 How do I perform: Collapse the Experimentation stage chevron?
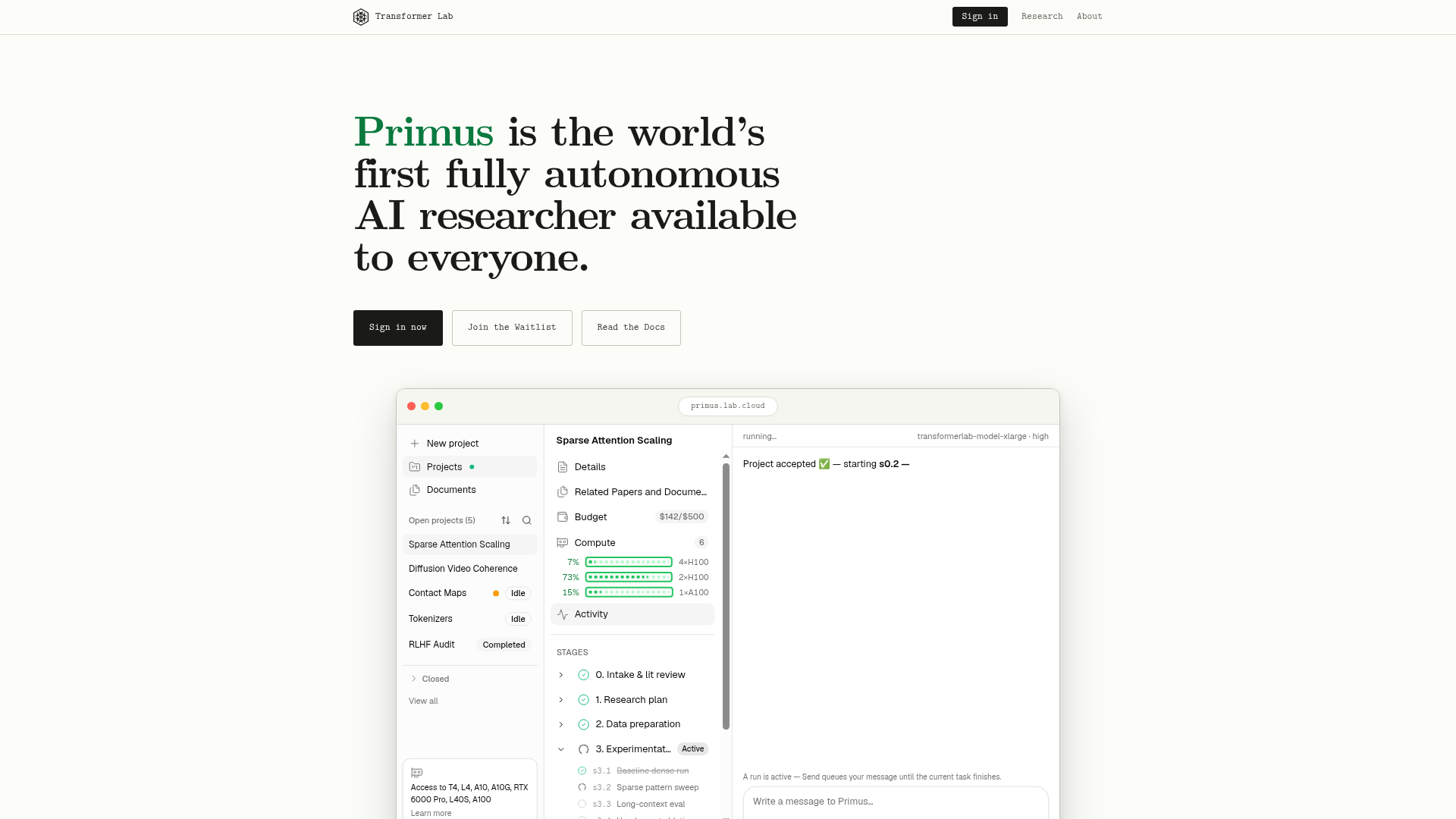(561, 749)
